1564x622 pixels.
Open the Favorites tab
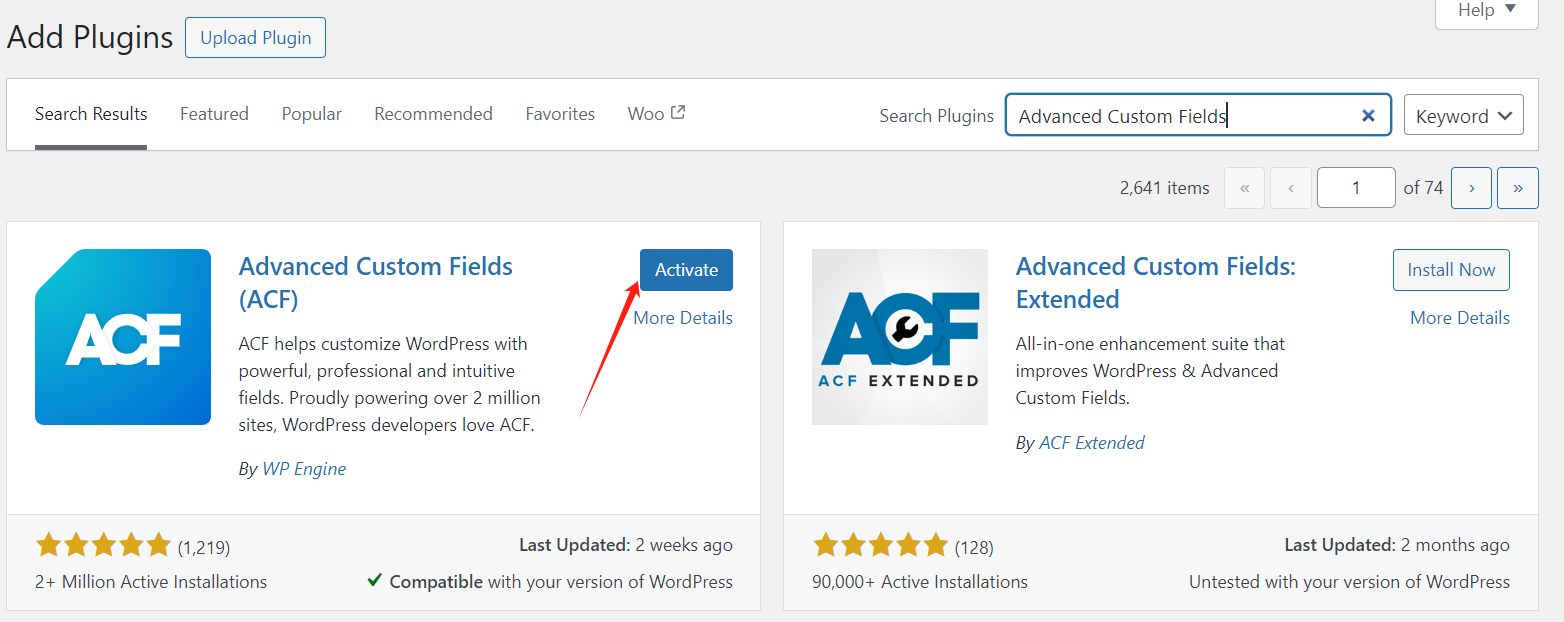tap(560, 114)
